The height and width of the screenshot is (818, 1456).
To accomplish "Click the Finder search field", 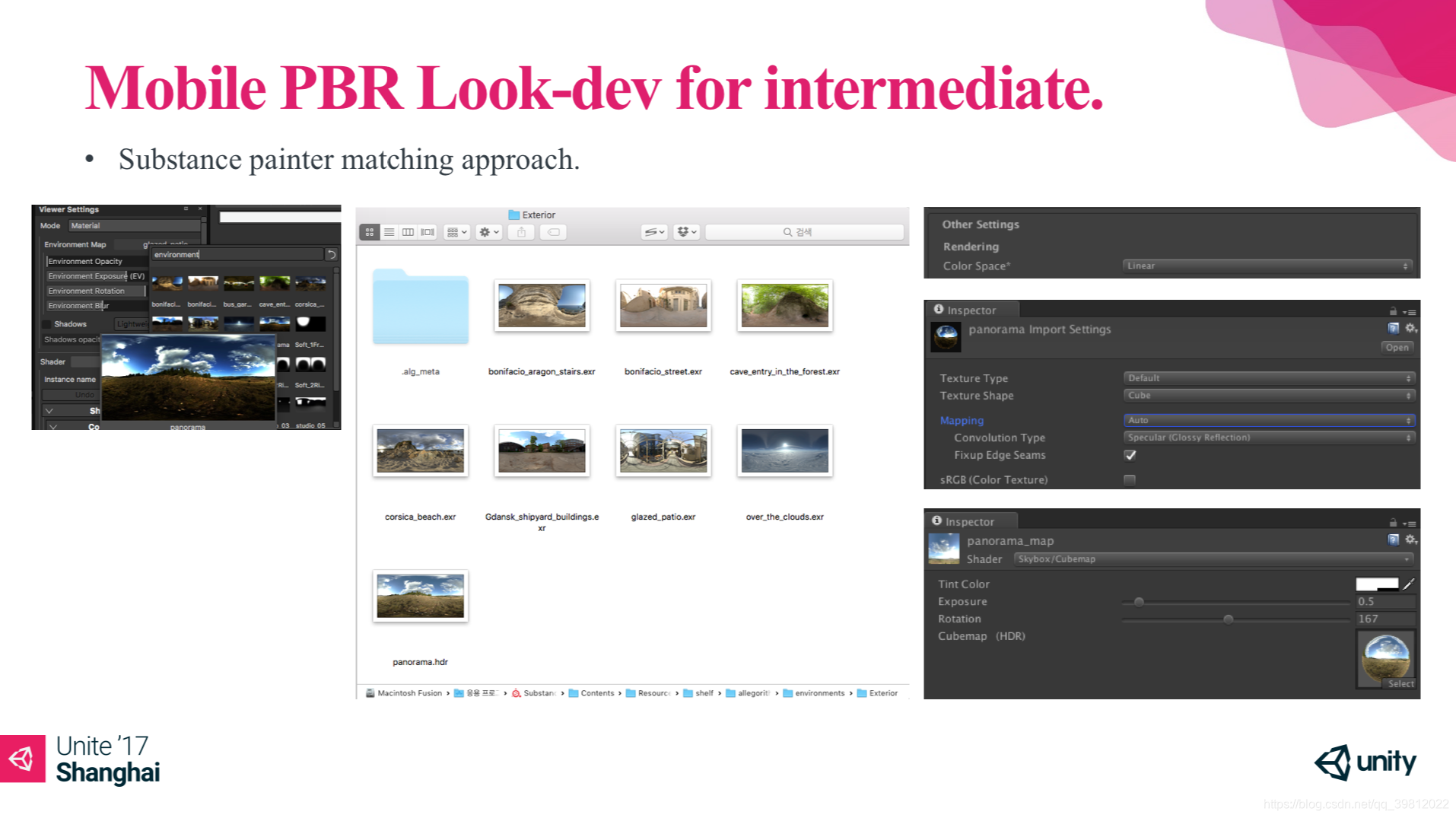I will click(804, 232).
